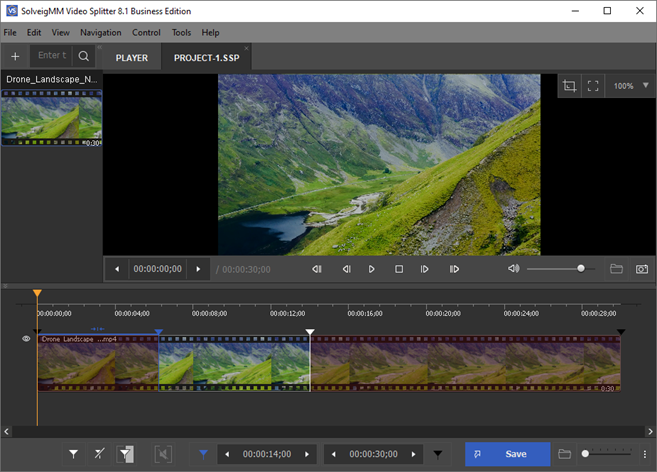Decrease the end time 00:00:30;00
The width and height of the screenshot is (657, 472).
pos(334,454)
